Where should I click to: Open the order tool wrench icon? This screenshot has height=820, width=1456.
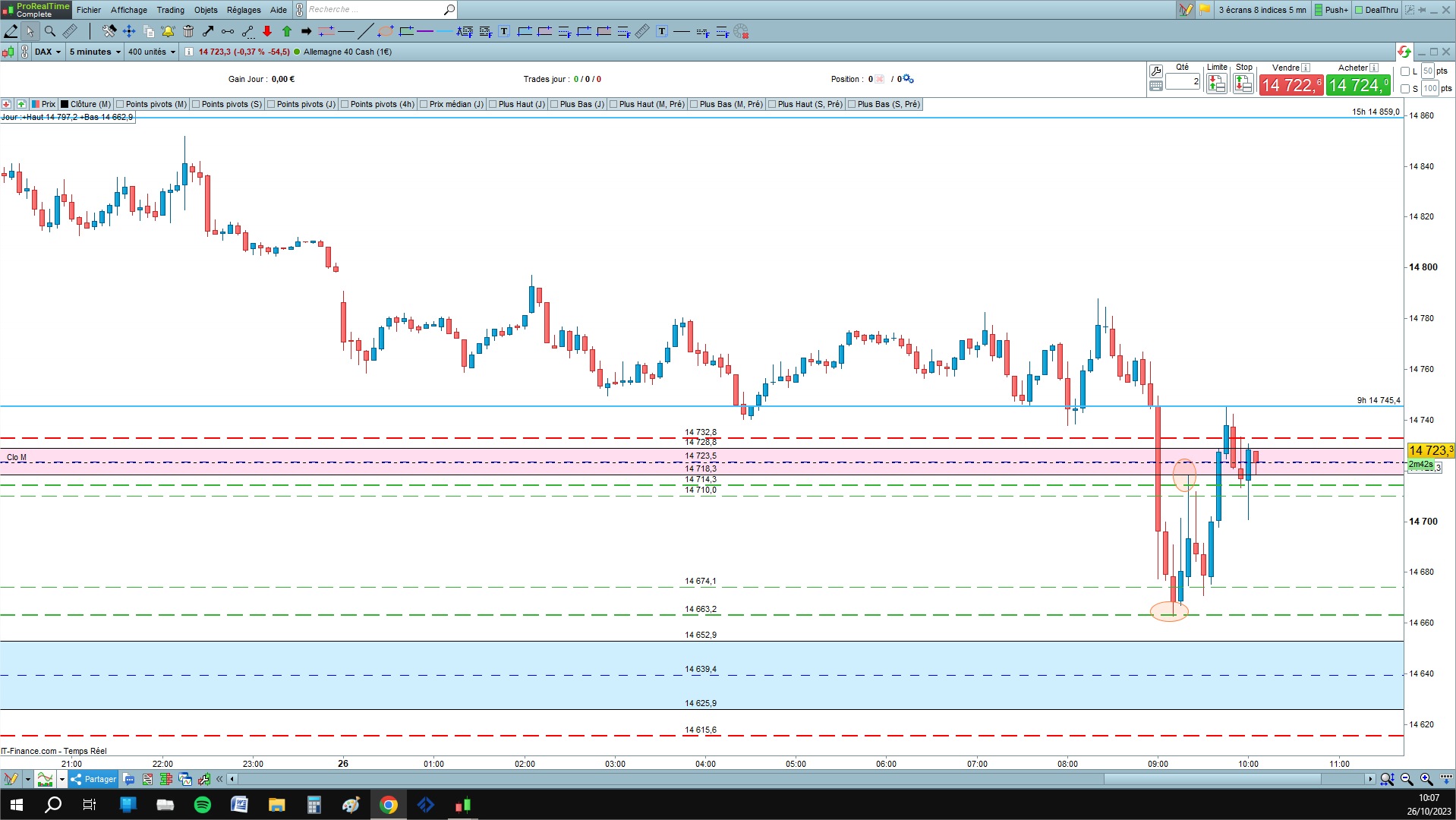click(x=1156, y=71)
